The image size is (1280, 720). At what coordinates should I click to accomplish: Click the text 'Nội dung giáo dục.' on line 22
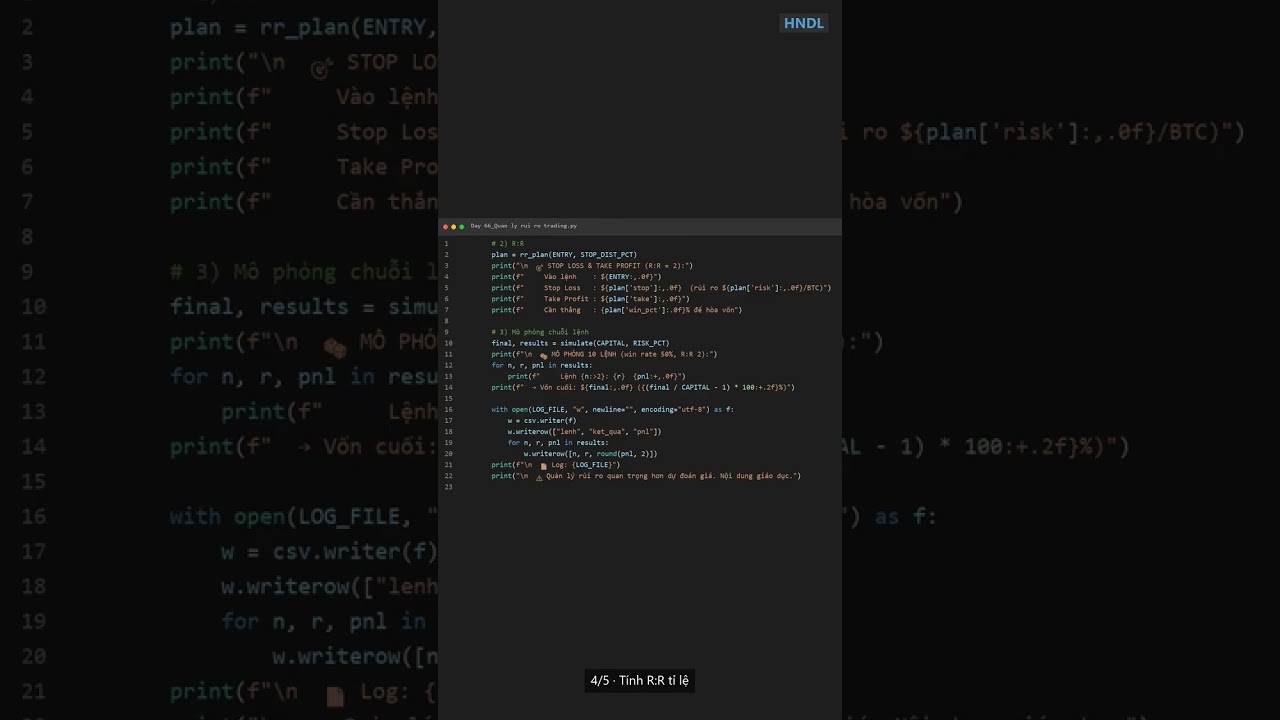(x=757, y=476)
